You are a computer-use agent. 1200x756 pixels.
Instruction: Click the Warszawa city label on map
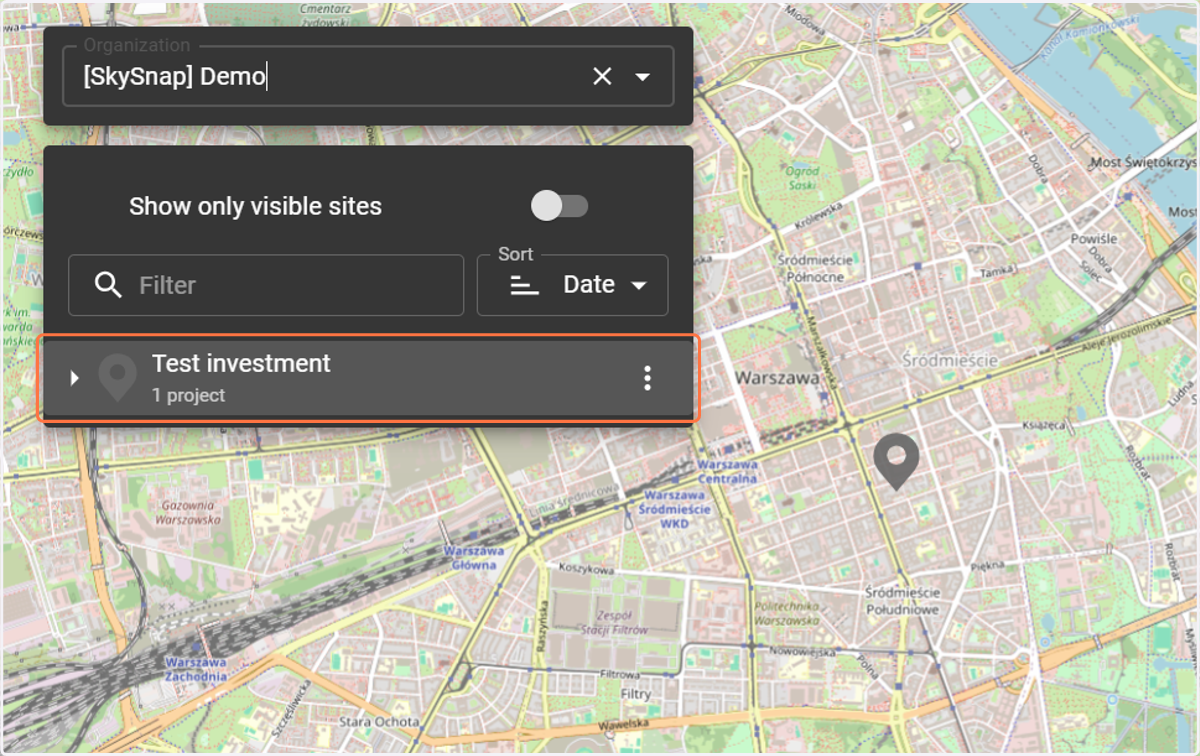[x=777, y=378]
